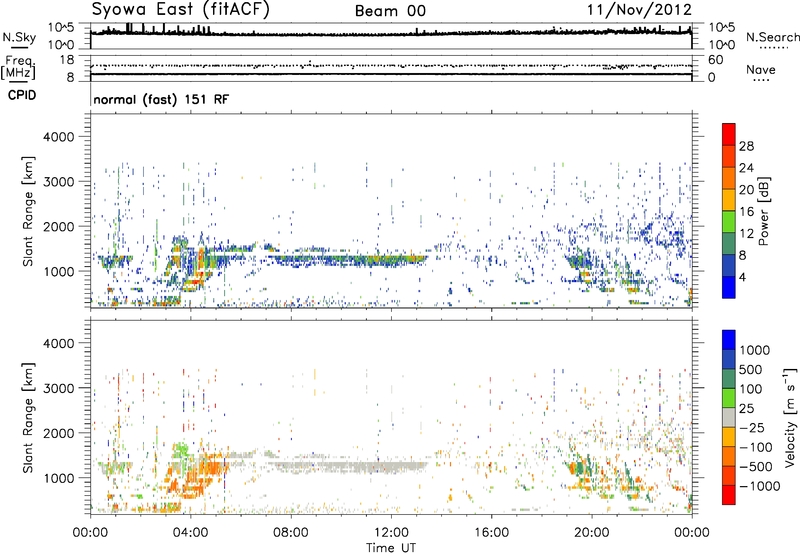Screen dimensions: 800x554
Task: Select the 'N.Sky' legend label
Action: [19, 37]
